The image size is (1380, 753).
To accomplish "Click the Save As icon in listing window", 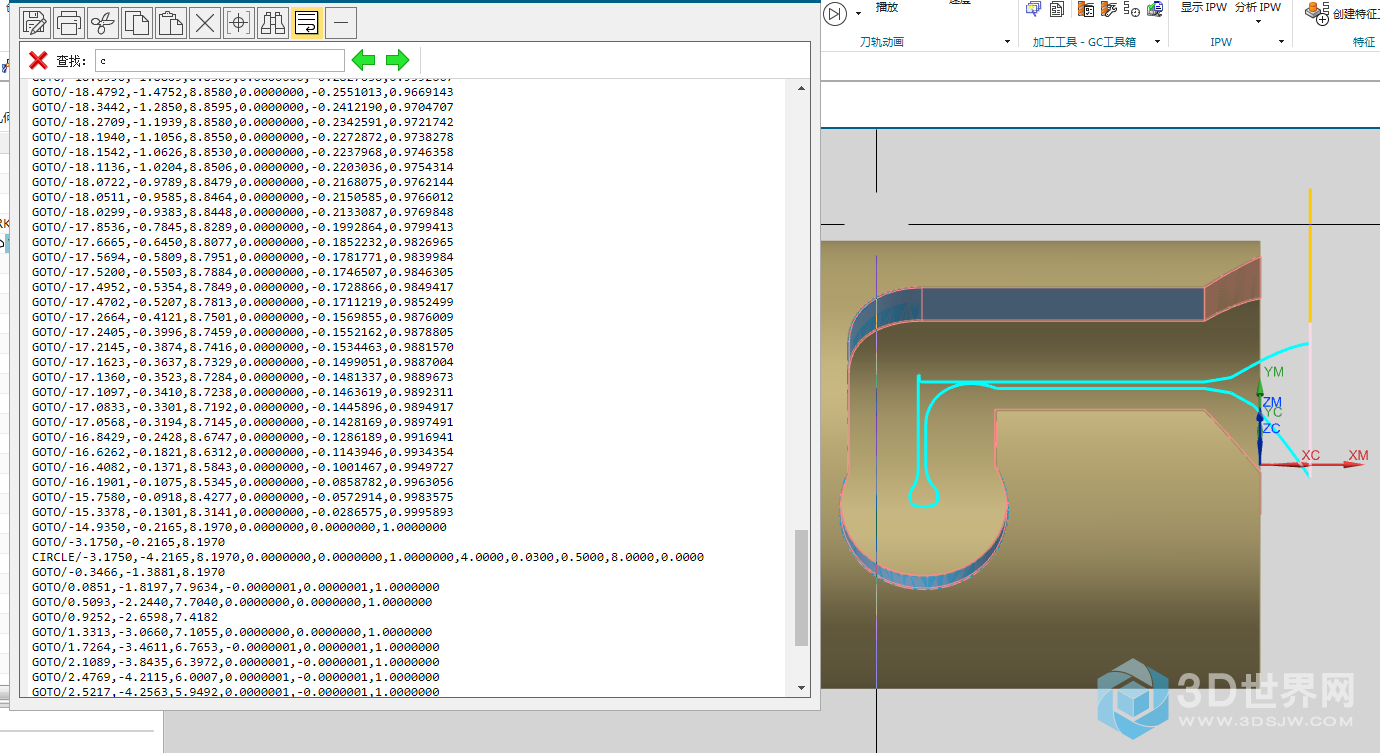I will tap(35, 22).
